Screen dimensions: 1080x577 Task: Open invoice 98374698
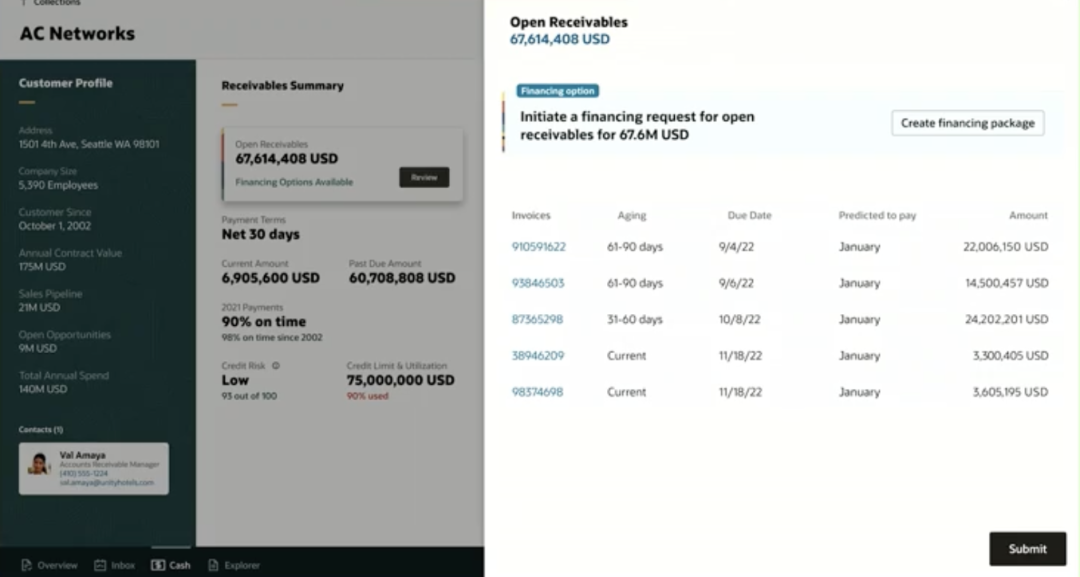coord(537,392)
